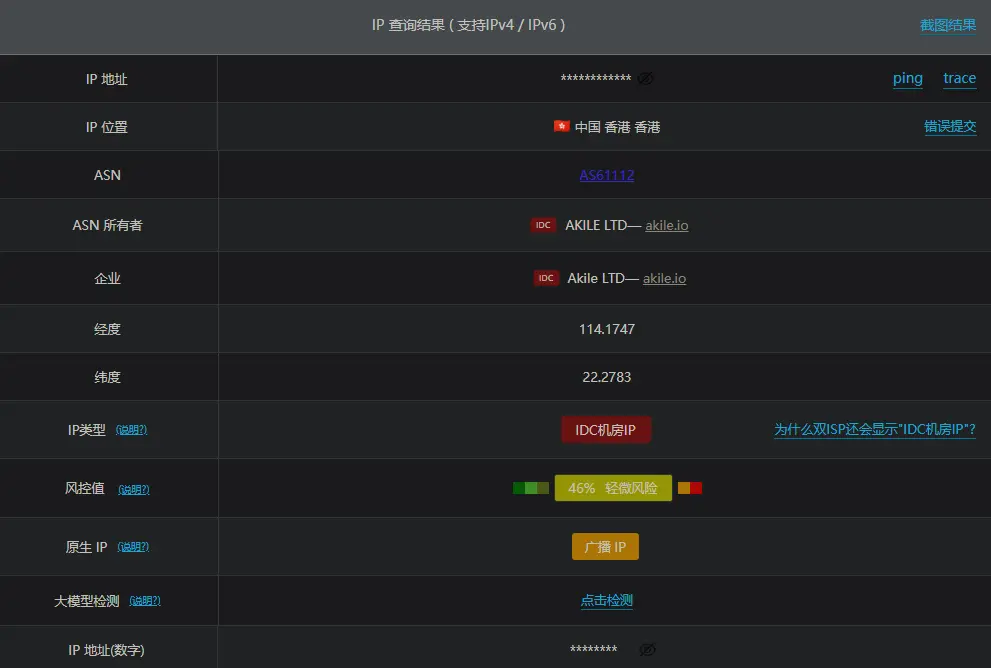The width and height of the screenshot is (991, 668).
Task: Click the orange-red high-risk bar indicator
Action: pyautogui.click(x=690, y=488)
